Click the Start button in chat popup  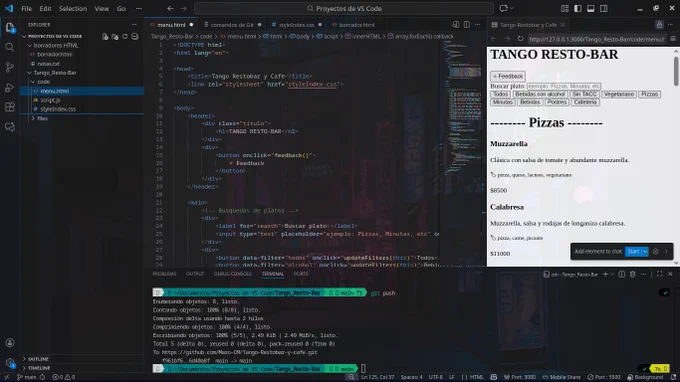633,251
